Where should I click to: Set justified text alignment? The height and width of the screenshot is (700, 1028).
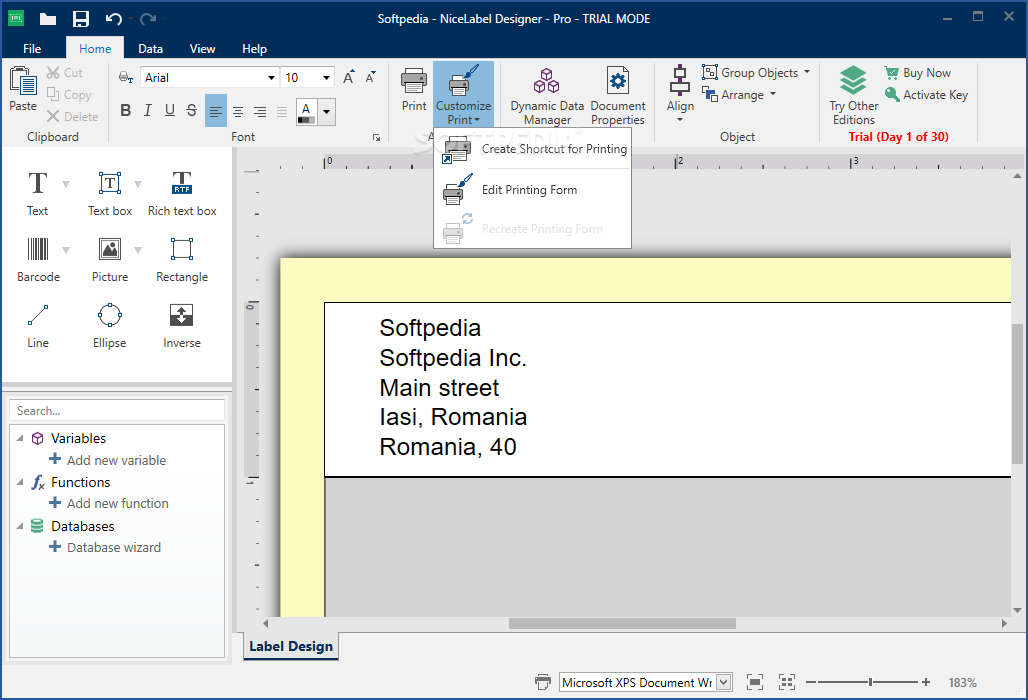pos(282,111)
